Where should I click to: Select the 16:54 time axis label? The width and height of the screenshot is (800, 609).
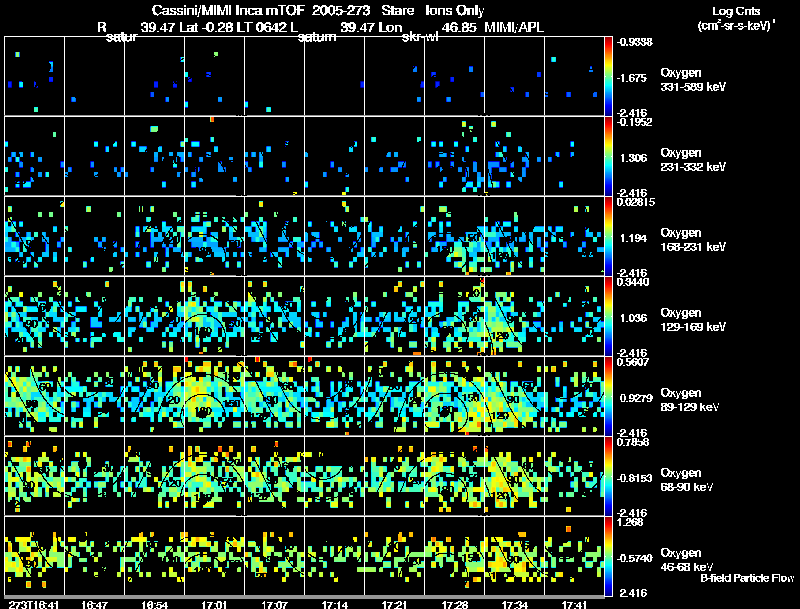click(155, 604)
